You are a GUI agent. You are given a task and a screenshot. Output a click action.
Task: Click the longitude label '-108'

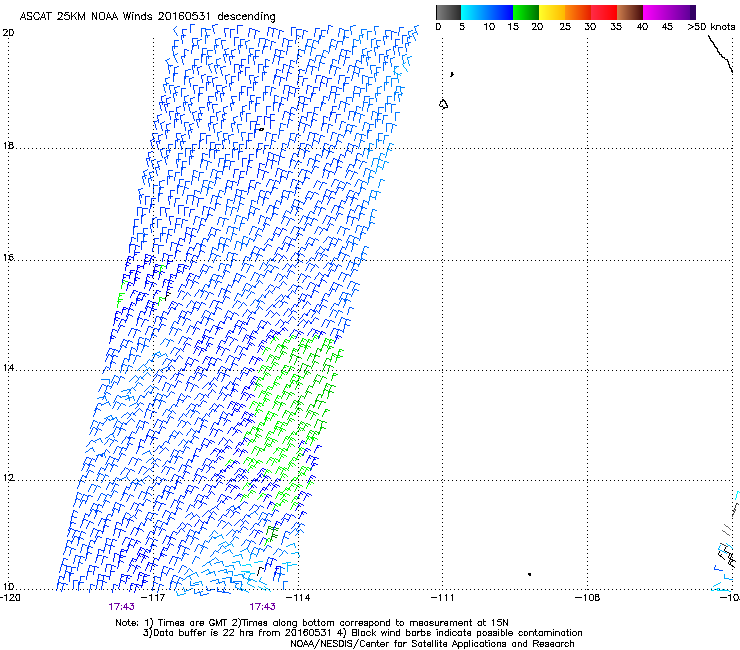pyautogui.click(x=588, y=598)
